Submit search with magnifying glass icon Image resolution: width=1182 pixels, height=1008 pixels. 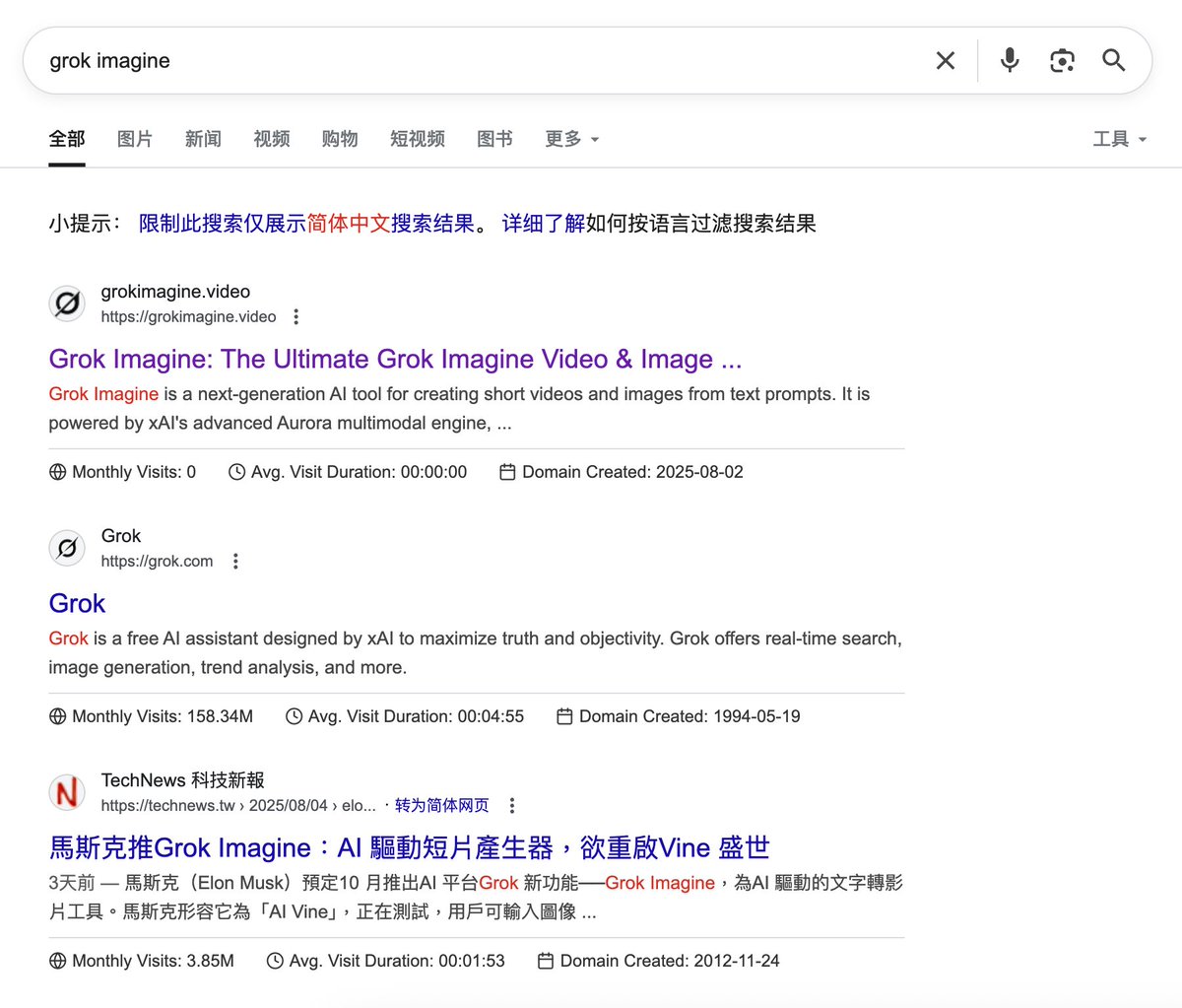tap(1114, 61)
